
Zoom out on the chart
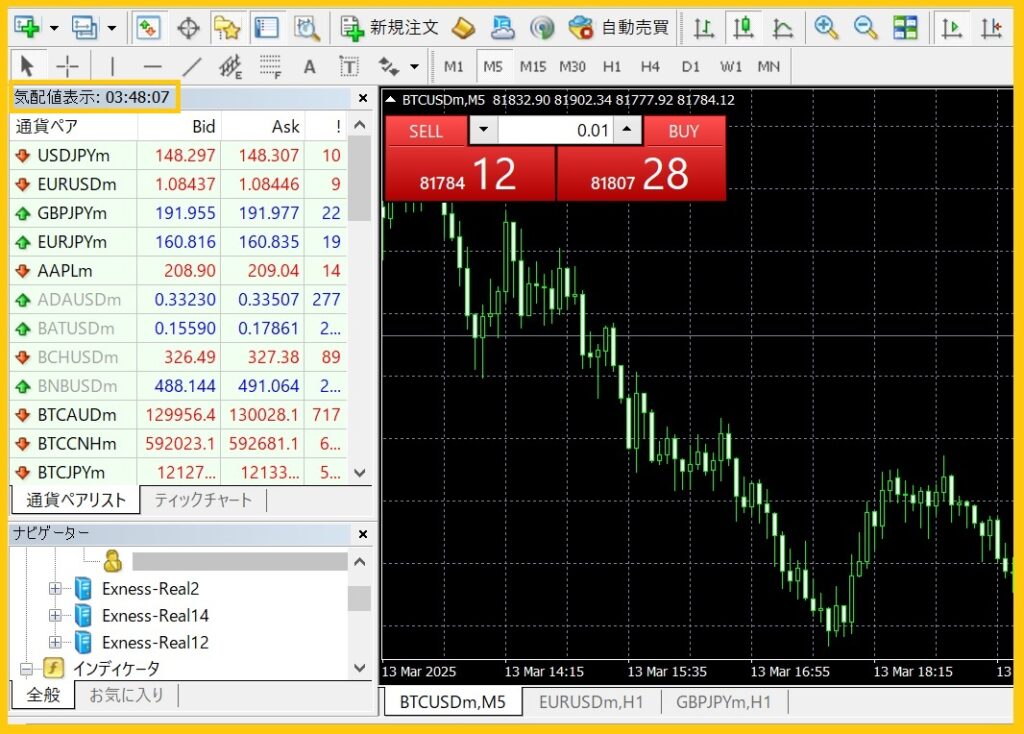(x=865, y=27)
